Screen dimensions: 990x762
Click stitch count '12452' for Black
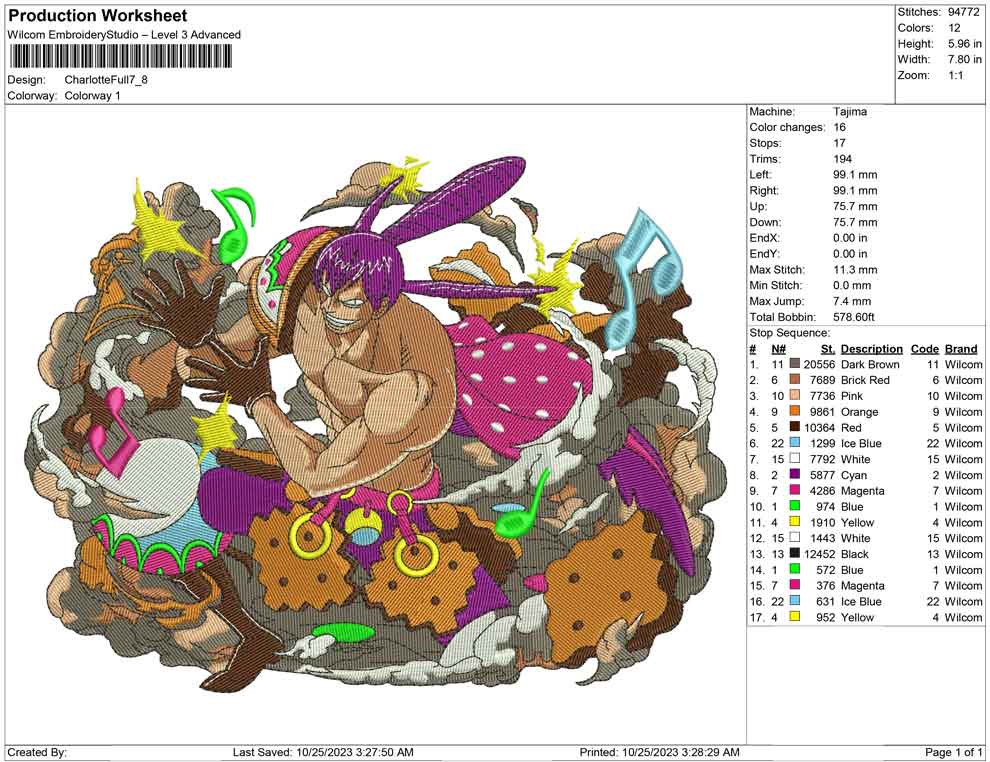[x=819, y=554]
